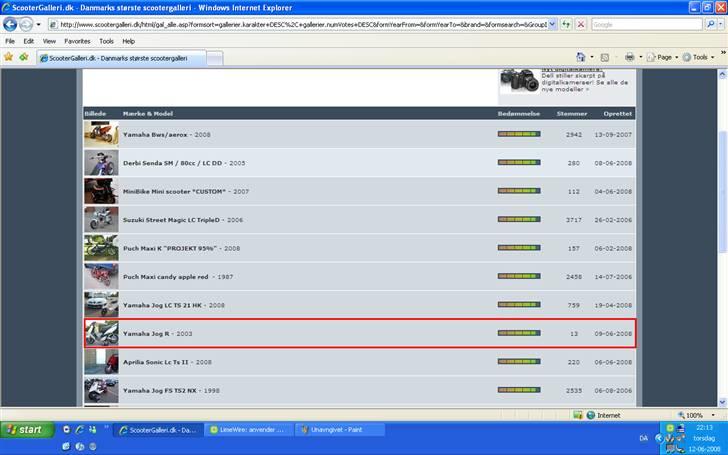This screenshot has width=728, height=455.
Task: Open the View menu
Action: [x=47, y=41]
